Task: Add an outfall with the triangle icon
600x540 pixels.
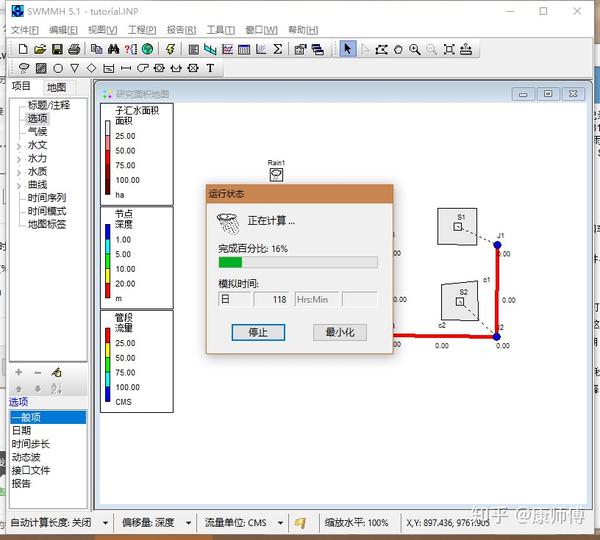Action: coord(75,68)
